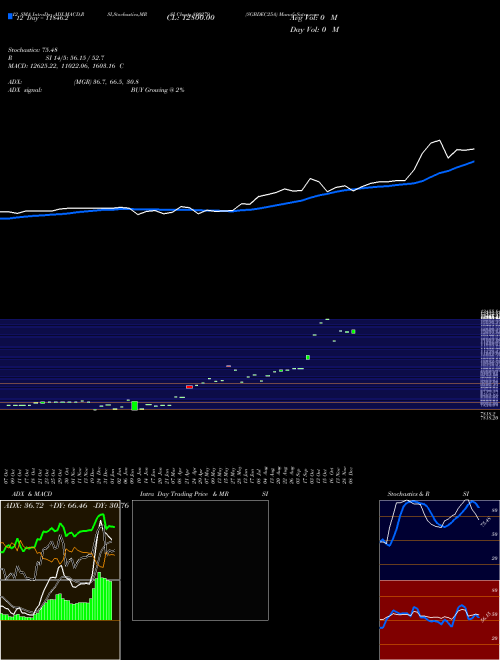
Task: Click the 'Intra Day Trading Price & MR' title
Action: [184, 494]
